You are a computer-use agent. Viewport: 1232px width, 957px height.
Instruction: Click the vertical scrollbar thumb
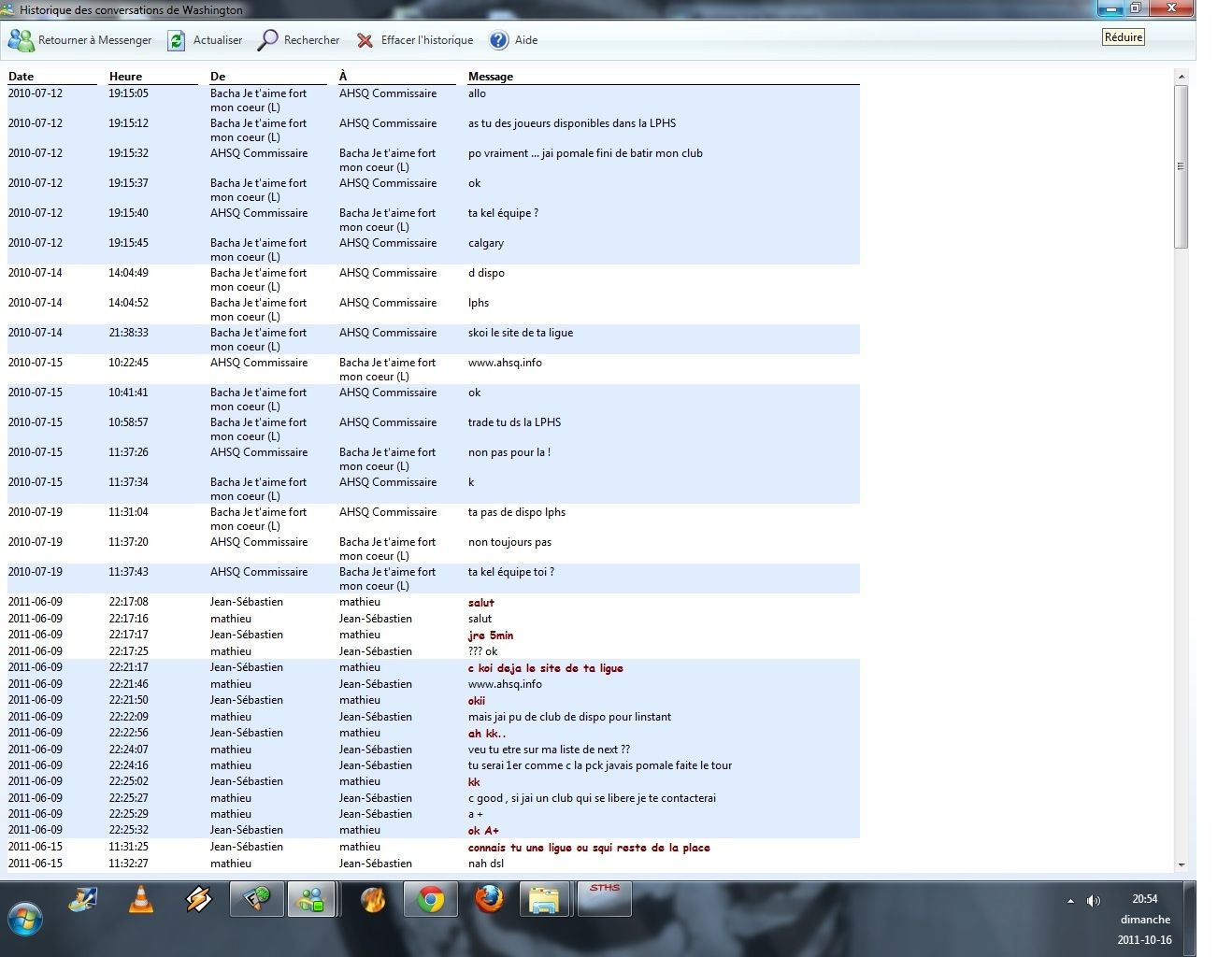pyautogui.click(x=1182, y=166)
